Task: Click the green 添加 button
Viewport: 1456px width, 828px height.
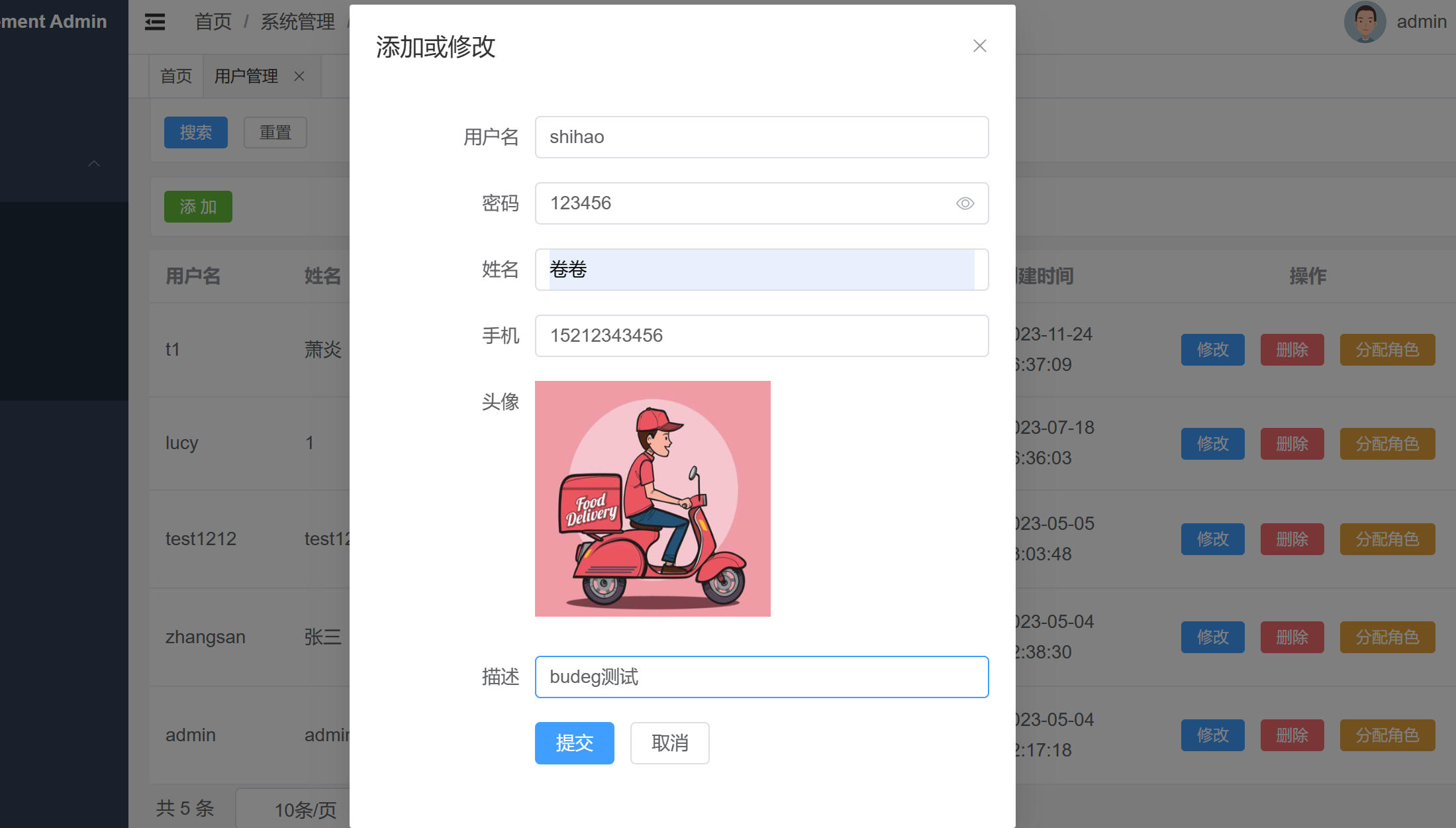Action: [x=199, y=207]
